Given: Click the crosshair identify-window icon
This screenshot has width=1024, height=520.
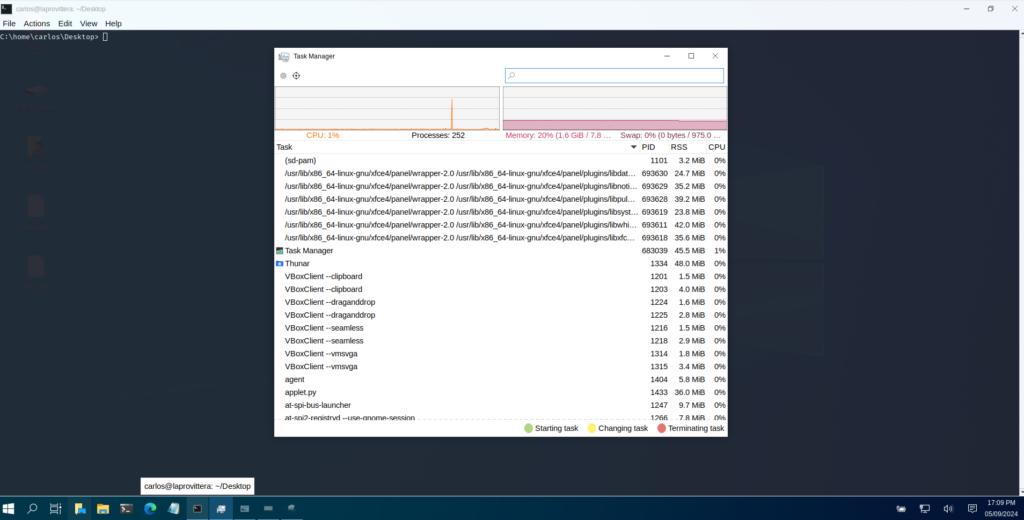Looking at the screenshot, I should tap(296, 75).
